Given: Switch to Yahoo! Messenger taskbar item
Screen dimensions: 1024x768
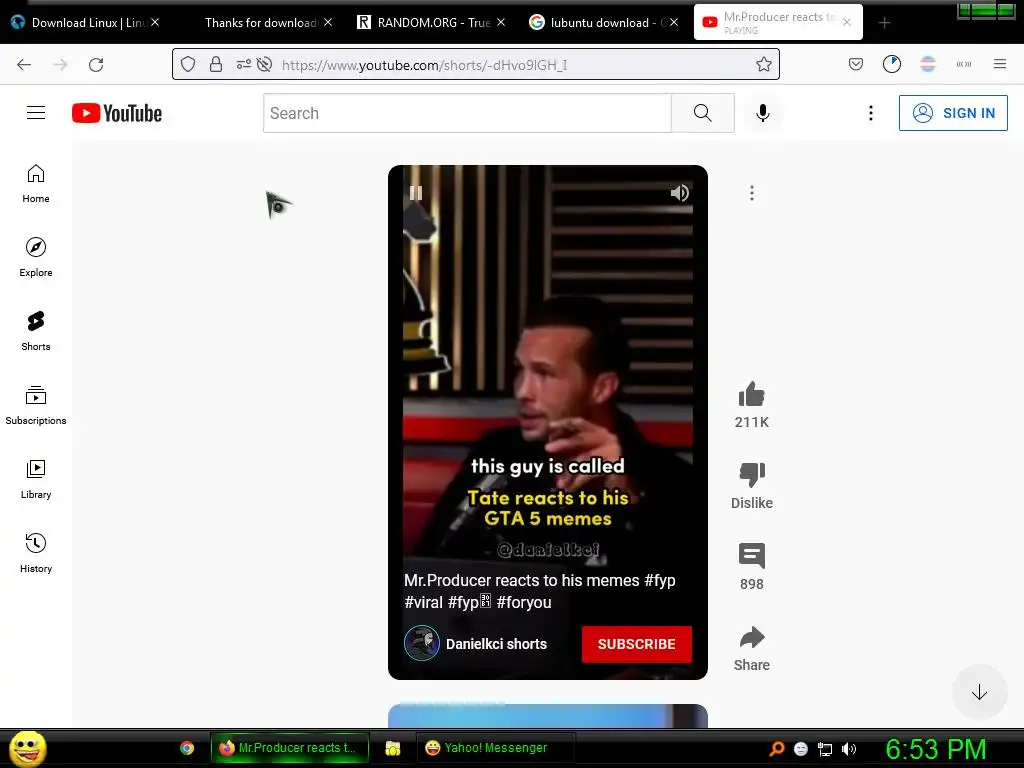Looking at the screenshot, I should tap(495, 748).
